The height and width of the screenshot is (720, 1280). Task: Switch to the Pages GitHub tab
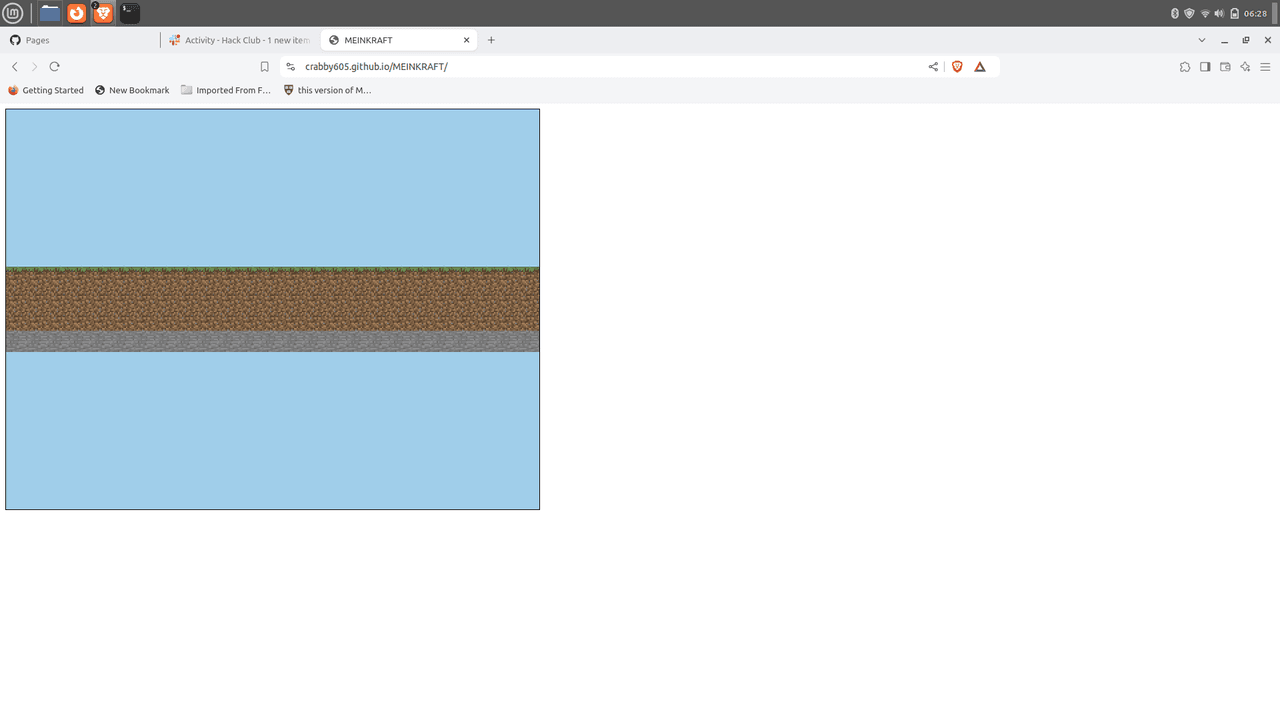[80, 40]
